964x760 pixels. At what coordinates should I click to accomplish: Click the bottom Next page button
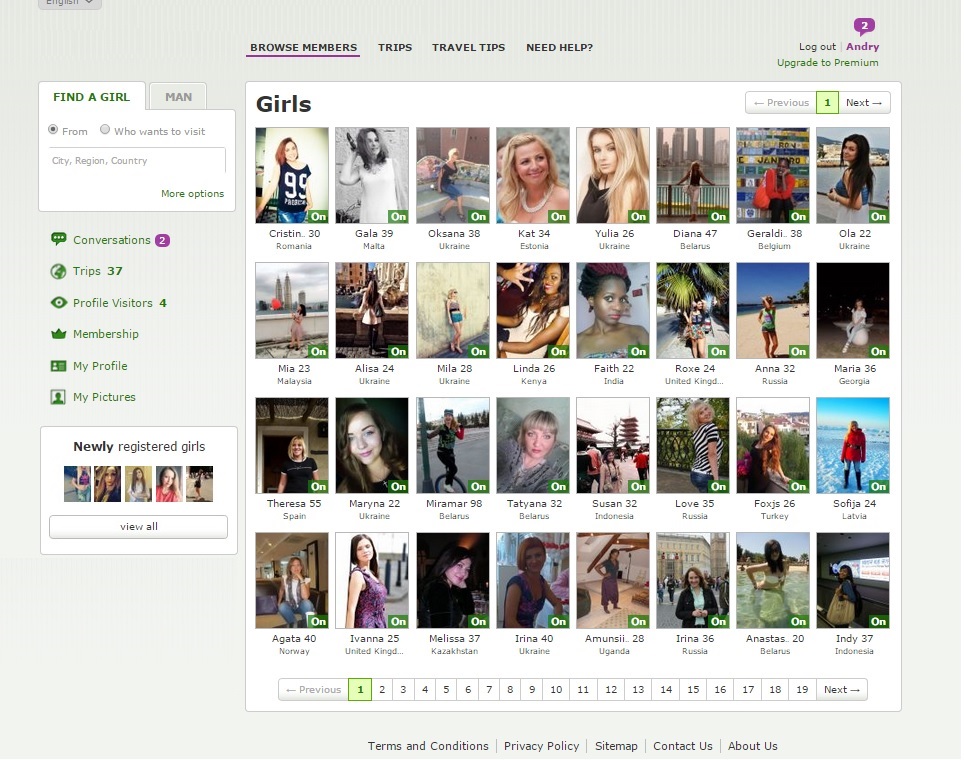[842, 690]
